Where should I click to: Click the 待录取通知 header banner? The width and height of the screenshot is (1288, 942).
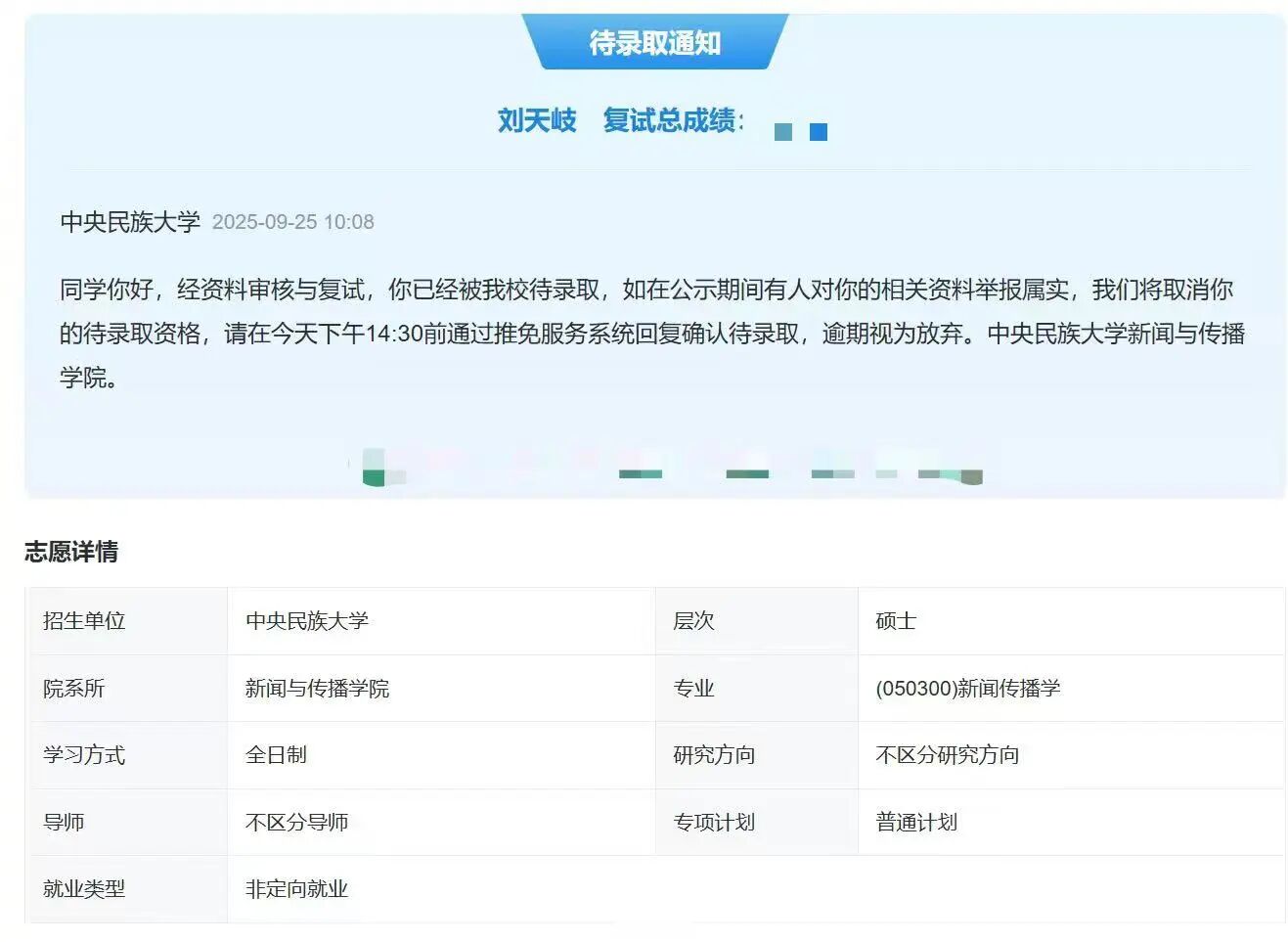[x=654, y=43]
